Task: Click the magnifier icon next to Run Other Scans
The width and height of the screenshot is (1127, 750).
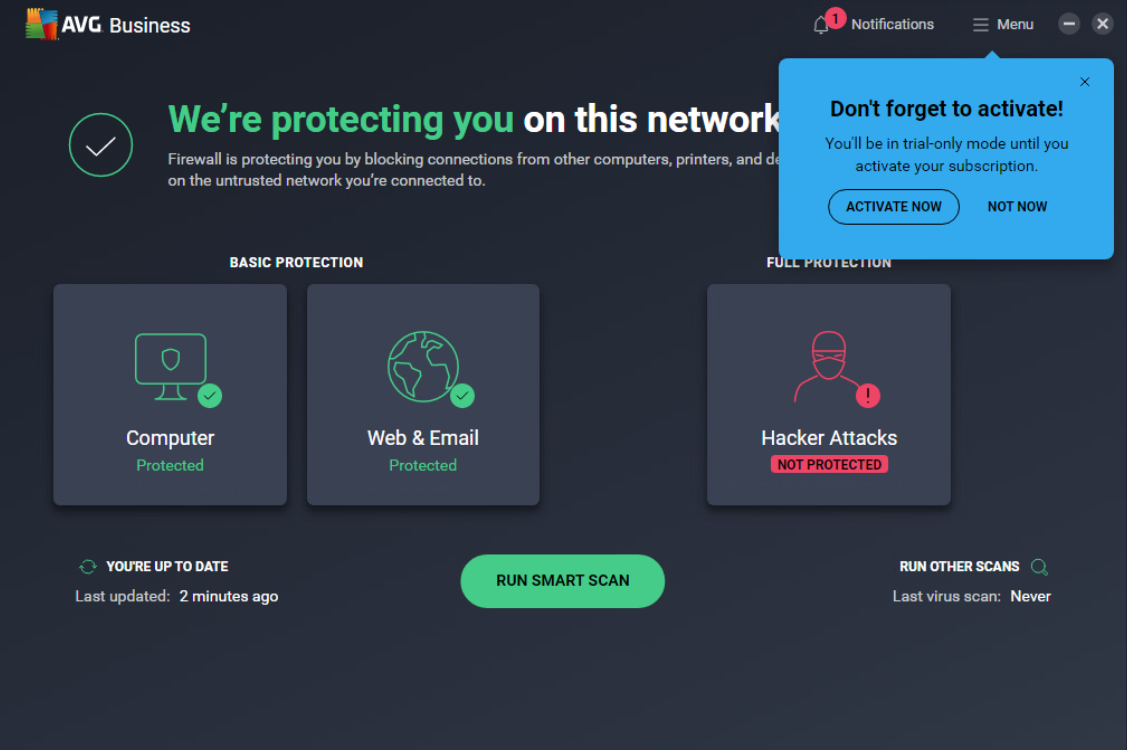Action: (1039, 566)
